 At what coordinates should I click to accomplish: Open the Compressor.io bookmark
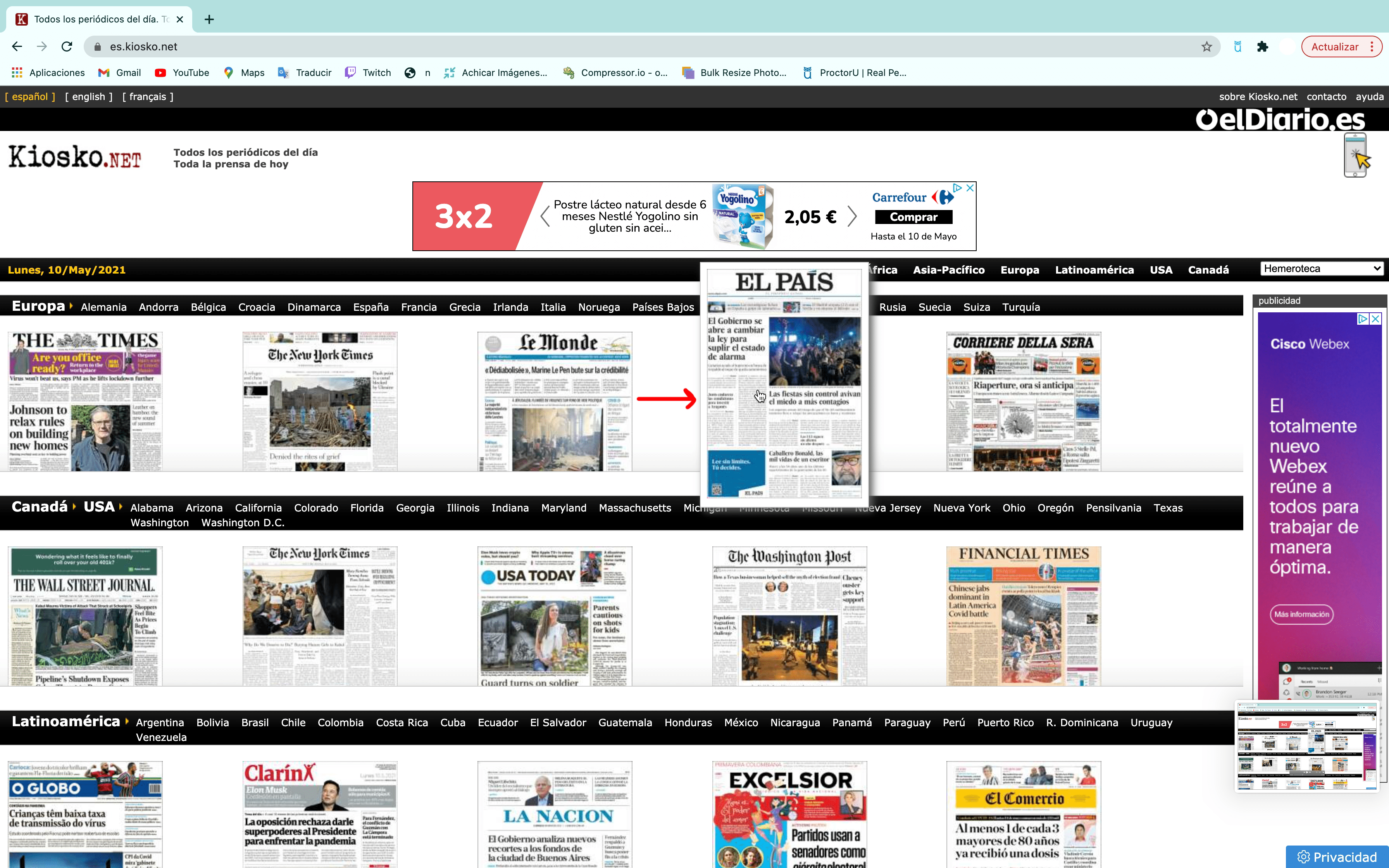[615, 72]
